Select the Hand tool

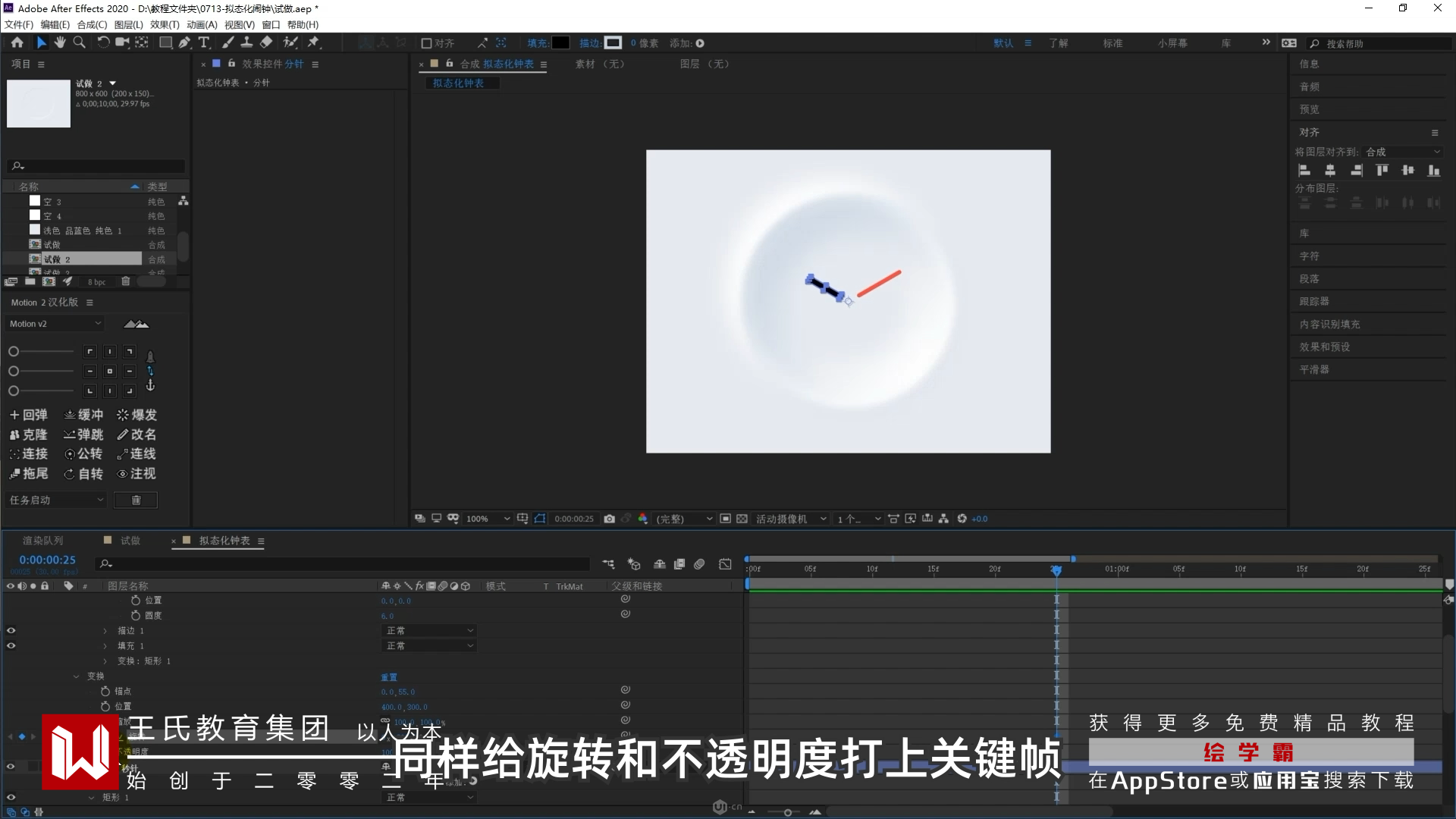60,43
